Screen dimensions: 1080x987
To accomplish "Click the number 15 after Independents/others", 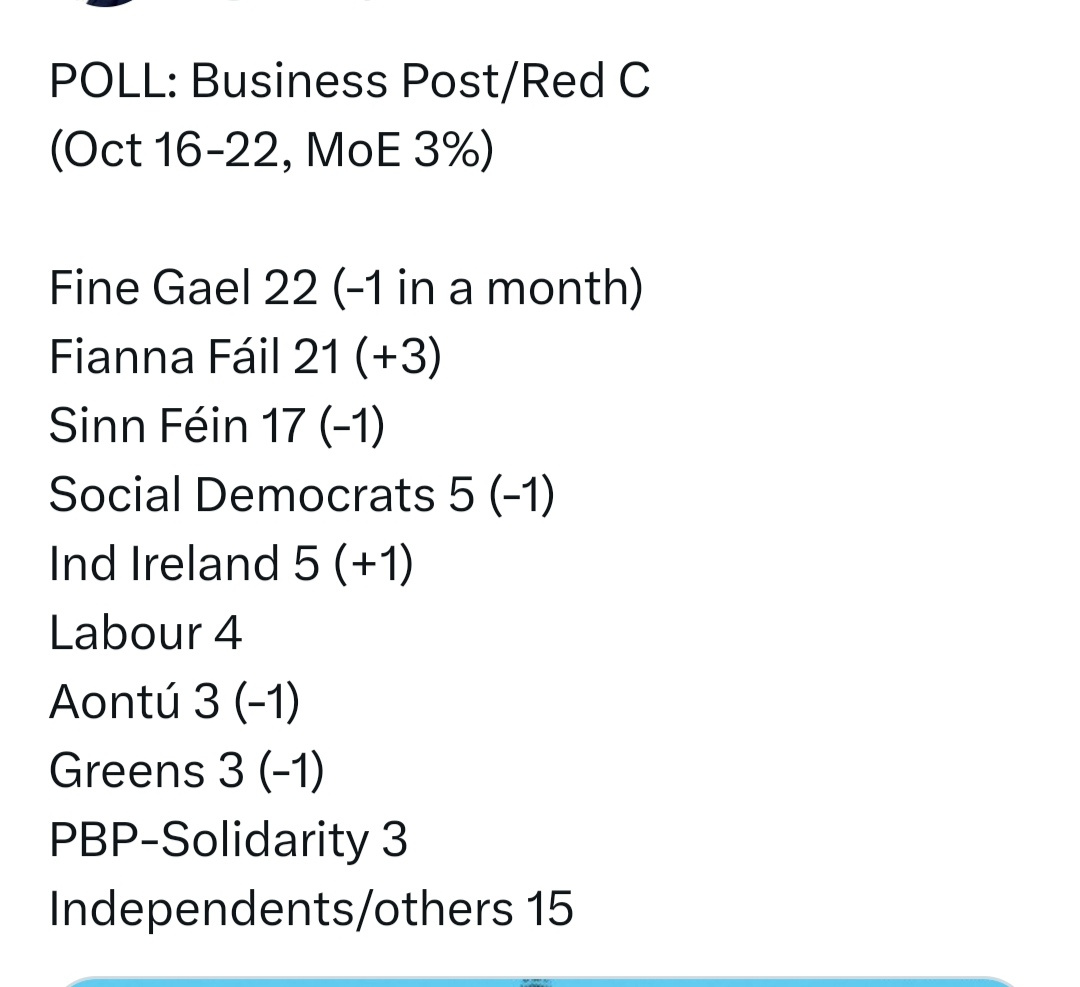I will coord(550,908).
